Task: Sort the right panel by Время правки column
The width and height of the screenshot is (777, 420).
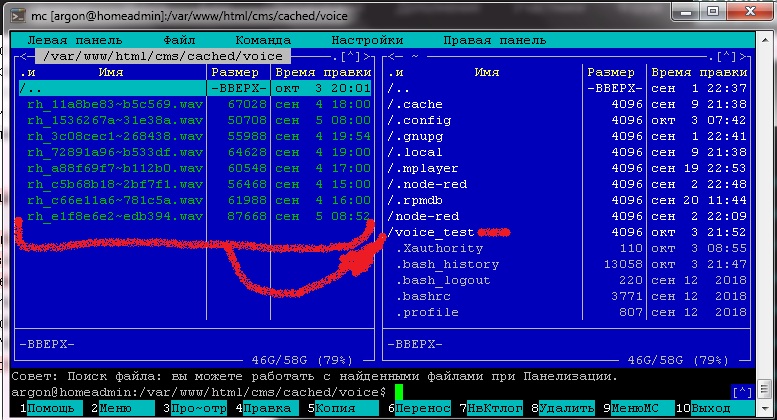Action: (x=699, y=72)
